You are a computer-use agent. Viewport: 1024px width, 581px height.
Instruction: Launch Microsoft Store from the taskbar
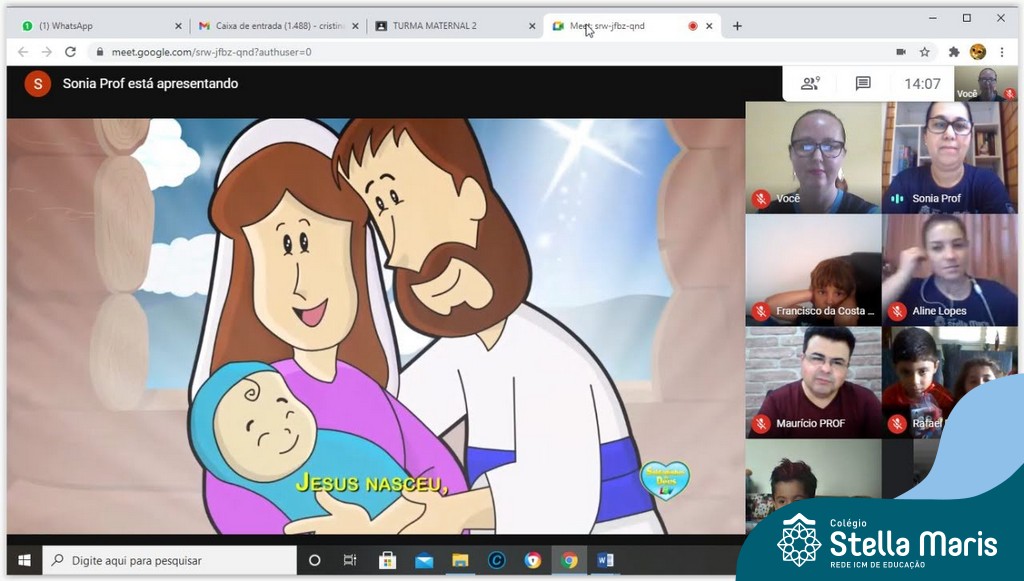click(x=388, y=560)
